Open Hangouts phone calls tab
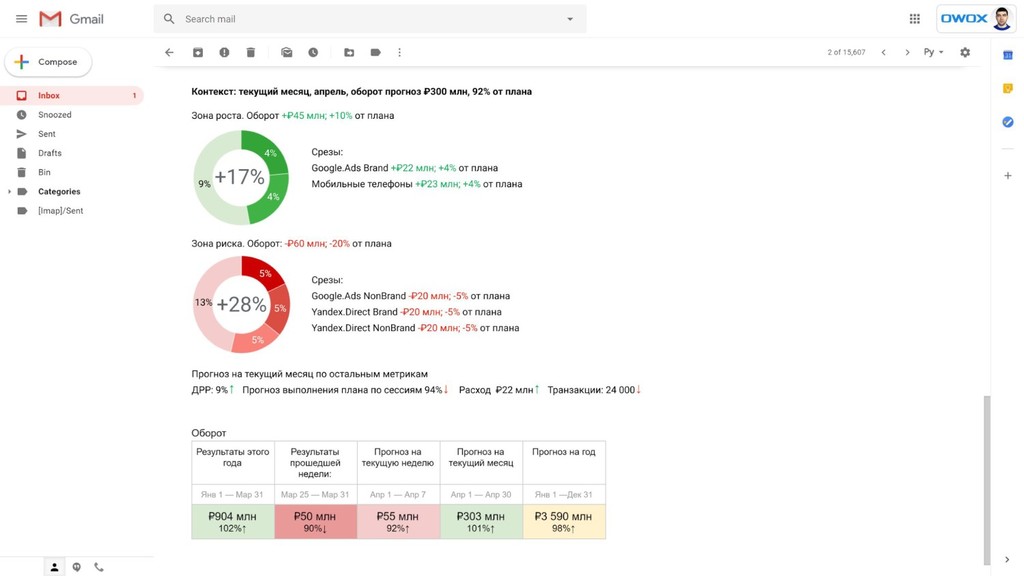This screenshot has width=1024, height=576. [99, 567]
